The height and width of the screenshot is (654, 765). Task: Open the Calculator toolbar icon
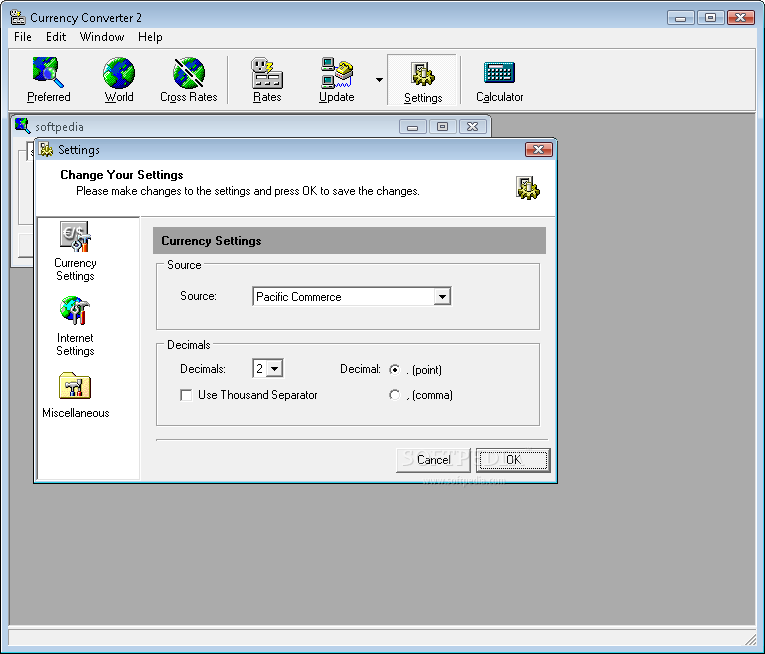[500, 80]
